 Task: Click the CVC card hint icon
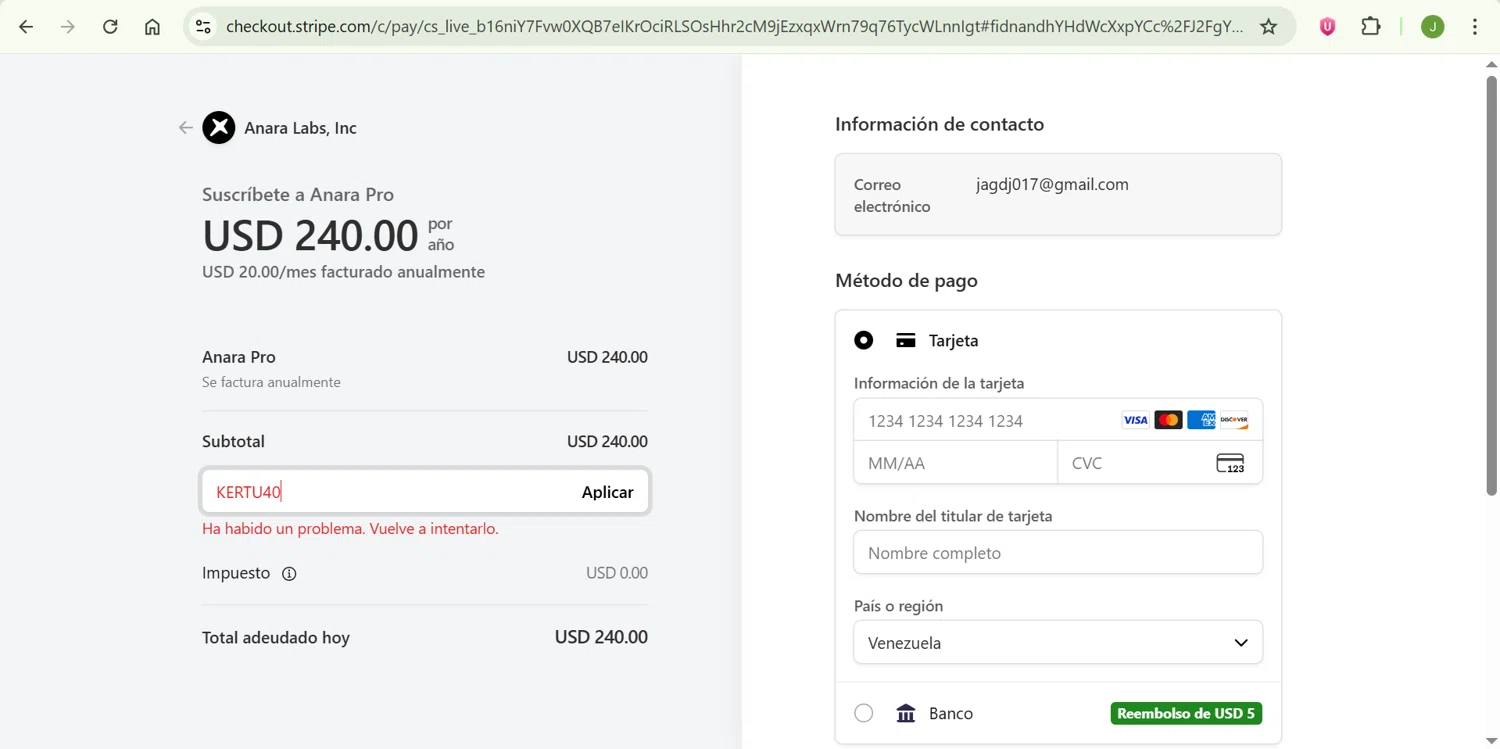point(1230,463)
